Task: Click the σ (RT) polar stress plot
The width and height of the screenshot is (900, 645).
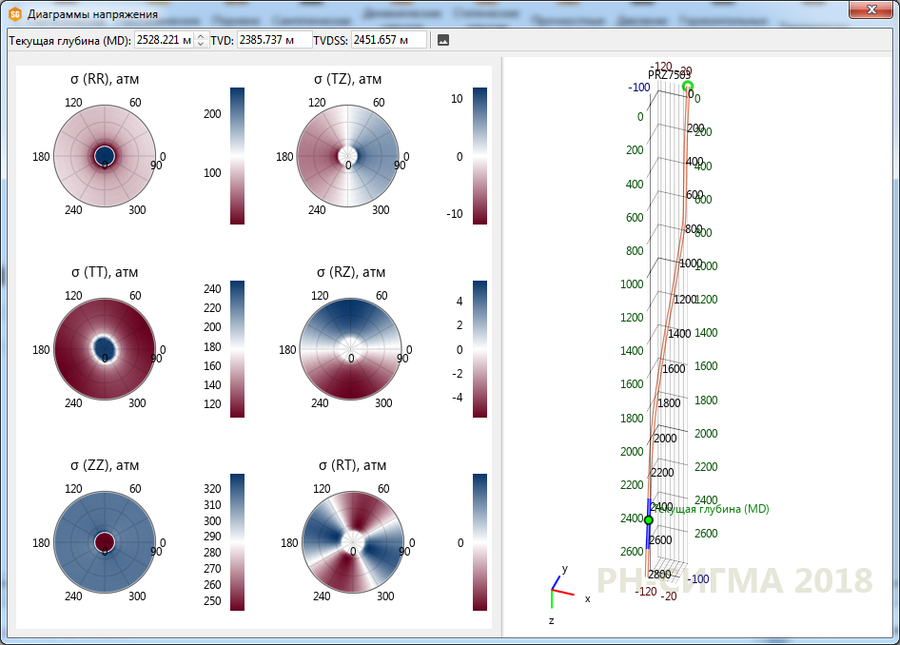Action: point(349,541)
